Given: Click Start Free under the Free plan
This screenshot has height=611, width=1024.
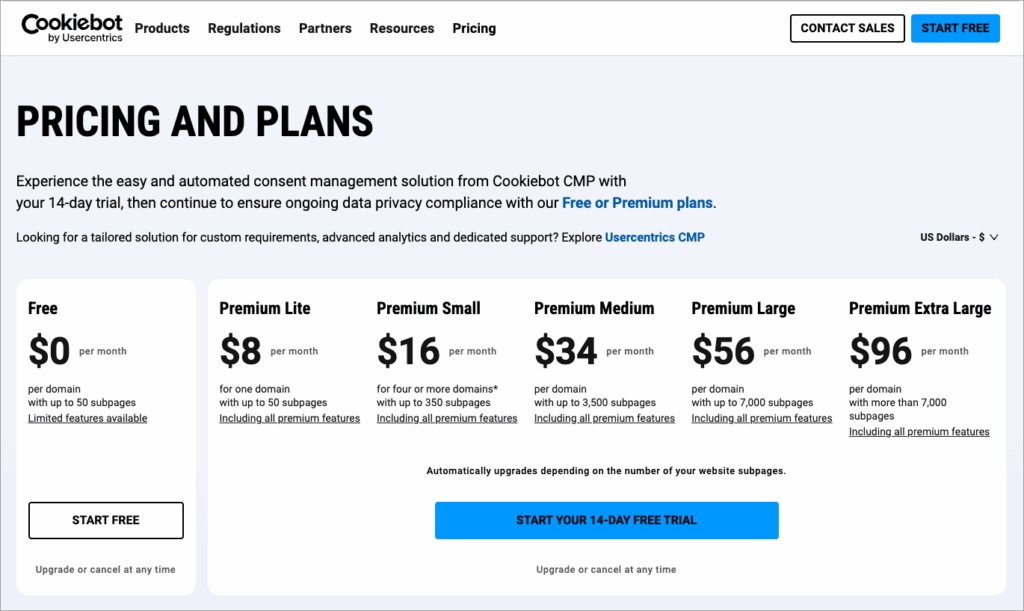Looking at the screenshot, I should tap(106, 520).
